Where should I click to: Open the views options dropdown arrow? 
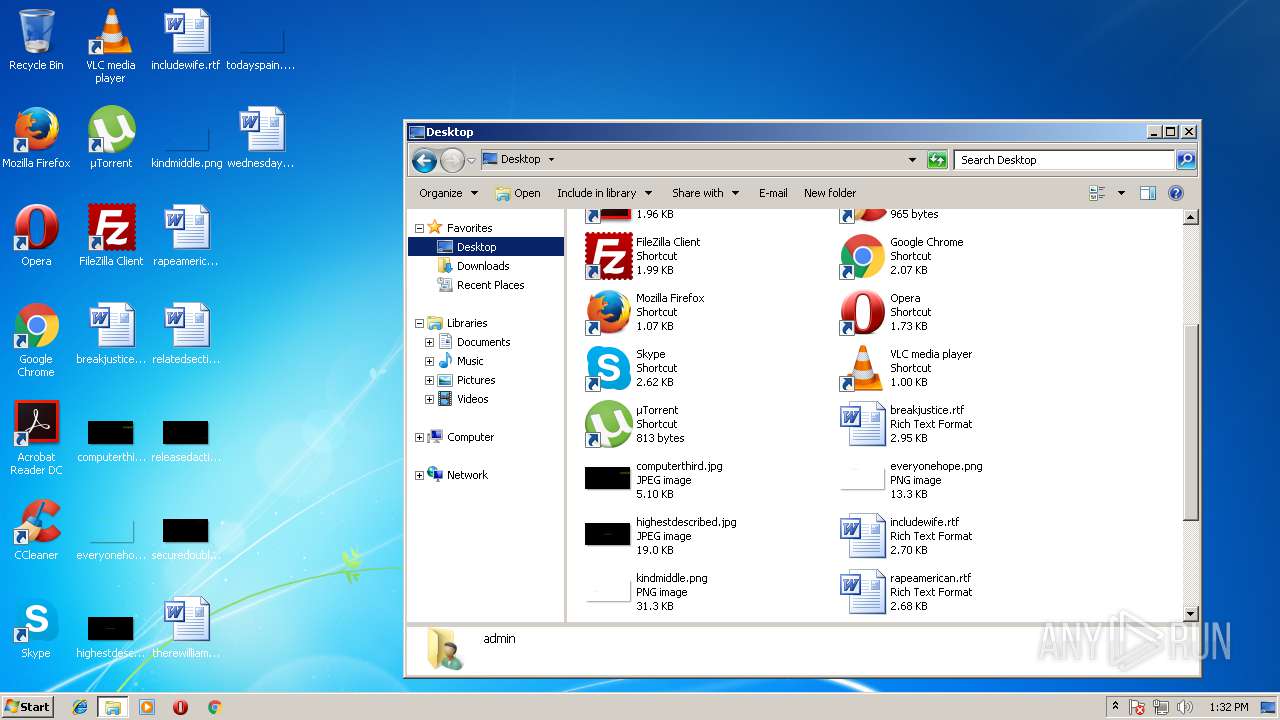(1121, 193)
